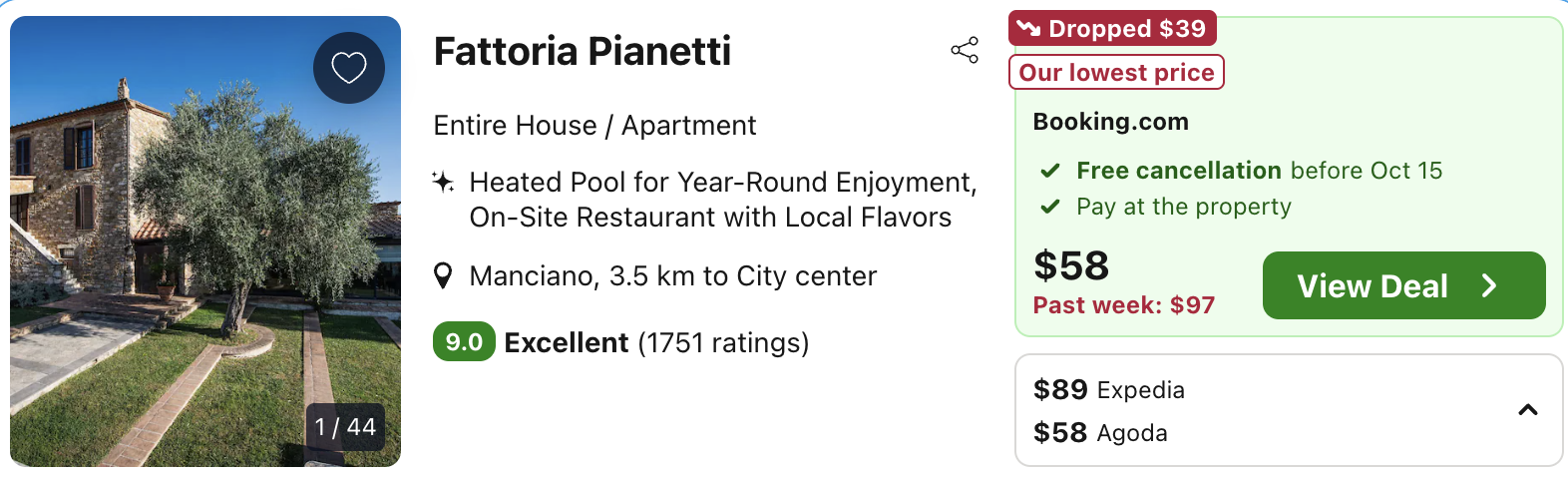Image resolution: width=1568 pixels, height=477 pixels.
Task: Click the Our lowest price label
Action: coord(1116,73)
